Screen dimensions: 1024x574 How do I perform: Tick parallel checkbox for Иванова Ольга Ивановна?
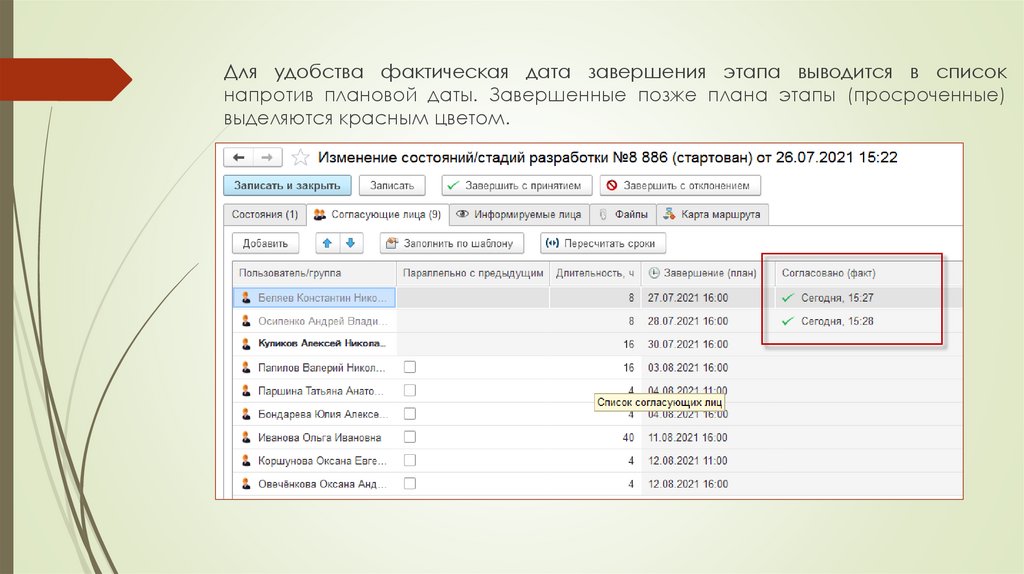[409, 438]
